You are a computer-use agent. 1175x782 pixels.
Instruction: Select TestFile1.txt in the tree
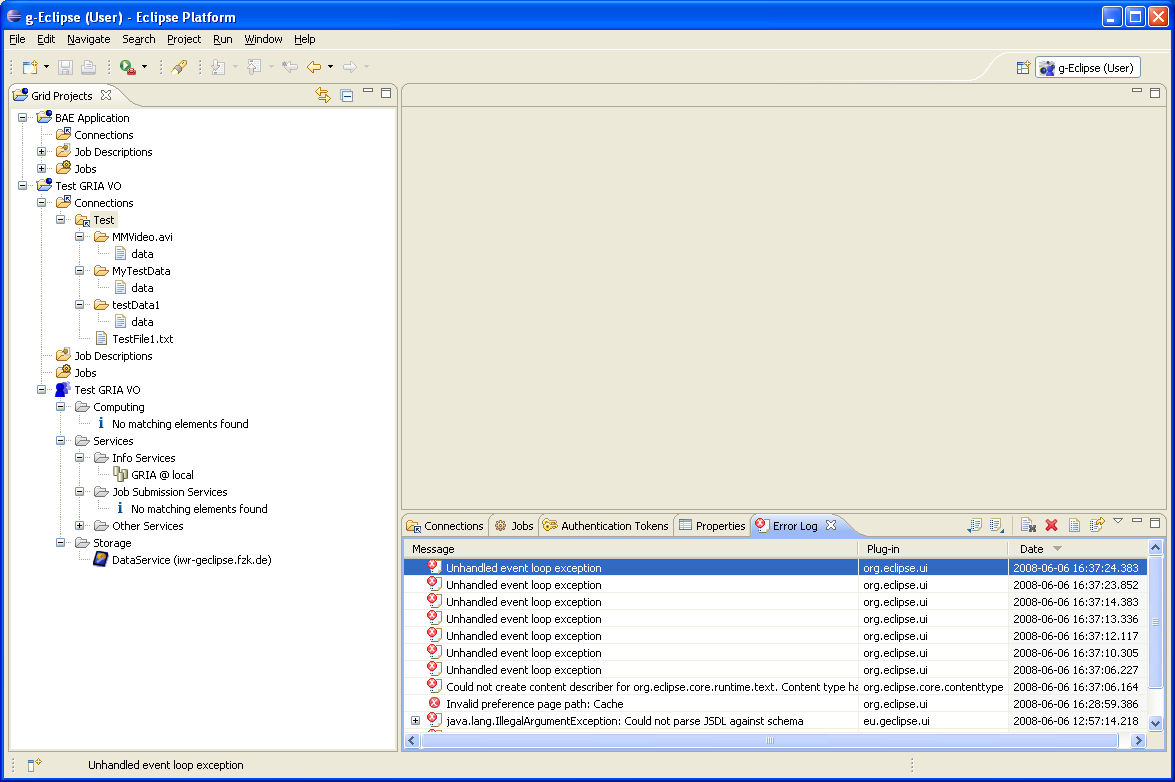click(x=142, y=339)
